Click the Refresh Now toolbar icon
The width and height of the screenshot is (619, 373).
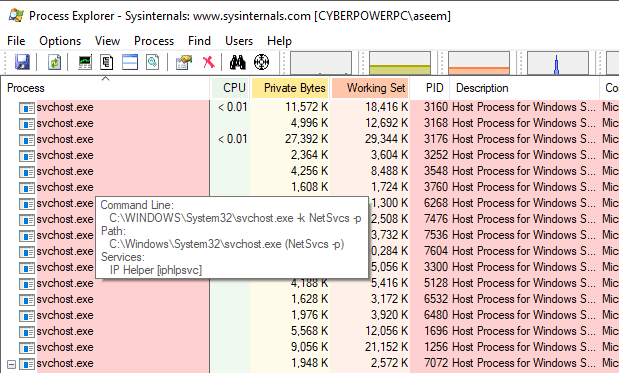coord(54,62)
